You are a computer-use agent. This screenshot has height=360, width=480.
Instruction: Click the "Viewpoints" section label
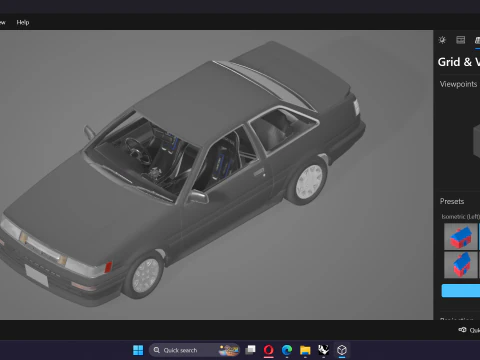(x=458, y=84)
